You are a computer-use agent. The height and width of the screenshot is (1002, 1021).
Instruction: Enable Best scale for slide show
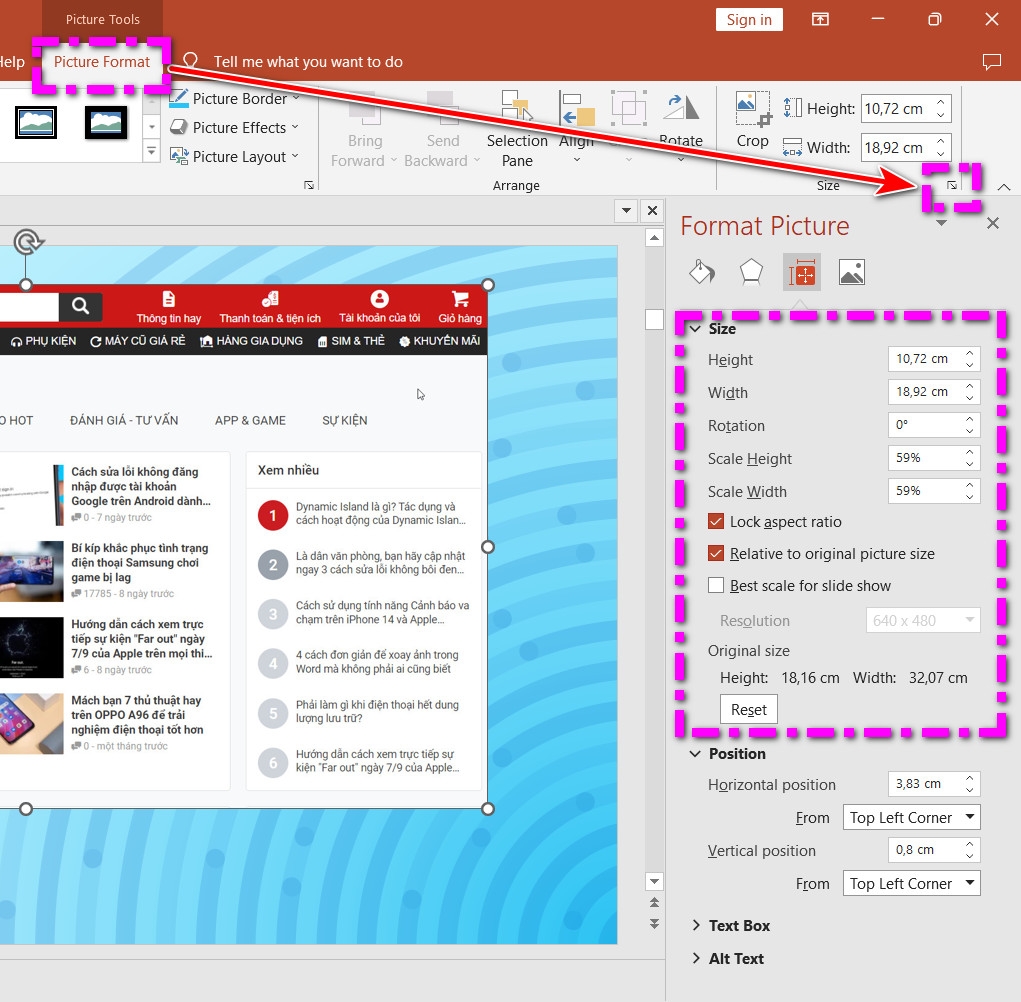716,585
